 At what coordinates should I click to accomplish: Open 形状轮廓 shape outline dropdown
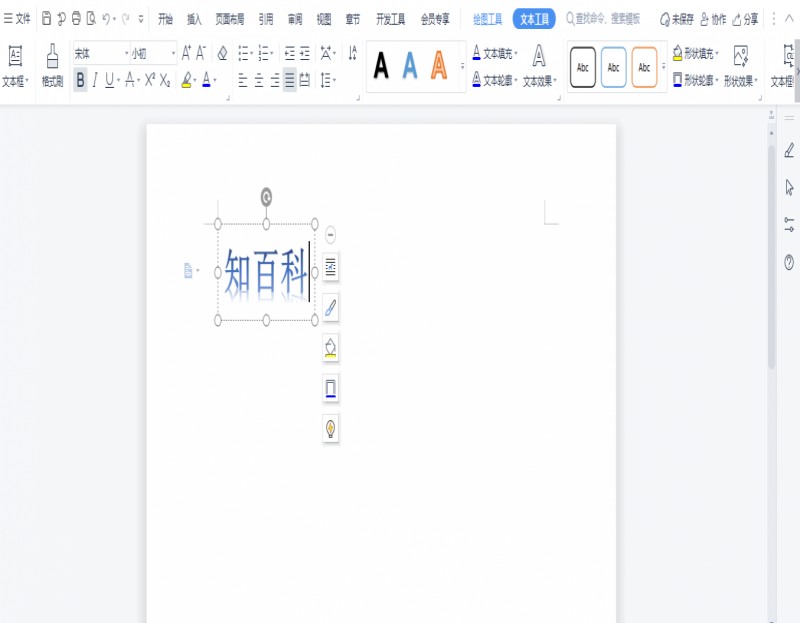coord(696,81)
